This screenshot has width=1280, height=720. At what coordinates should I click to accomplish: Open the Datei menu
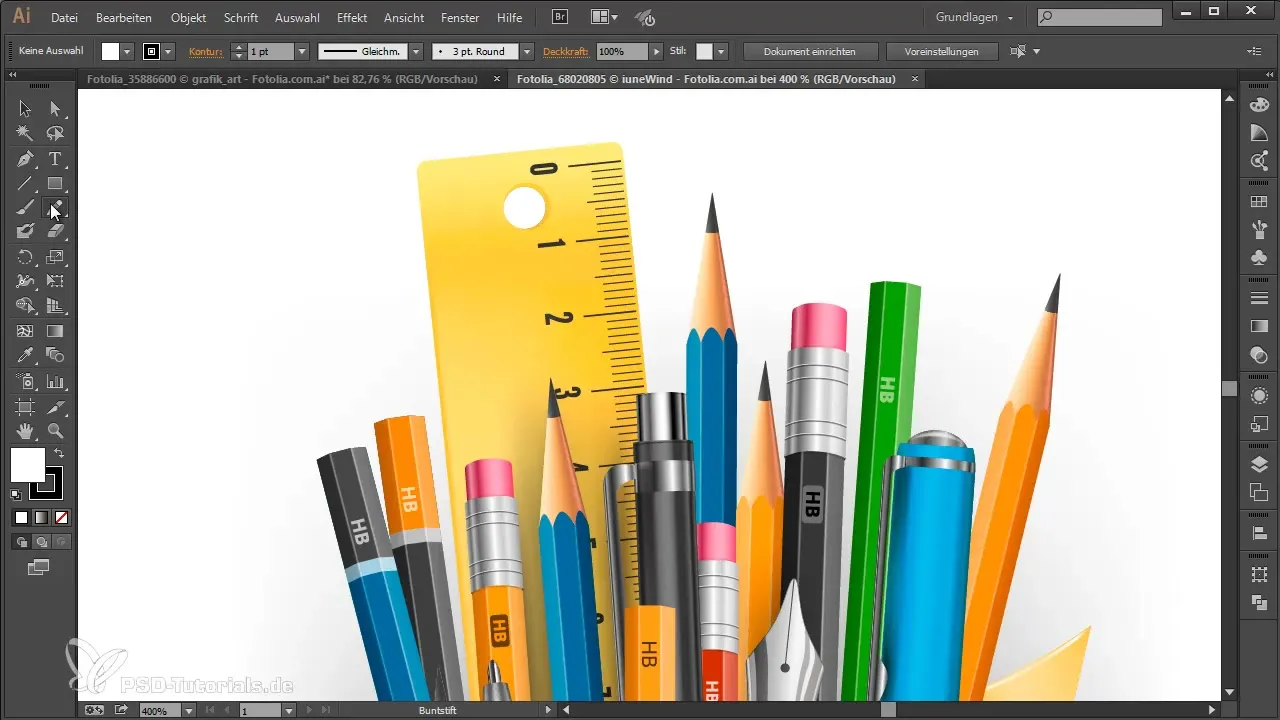point(64,18)
